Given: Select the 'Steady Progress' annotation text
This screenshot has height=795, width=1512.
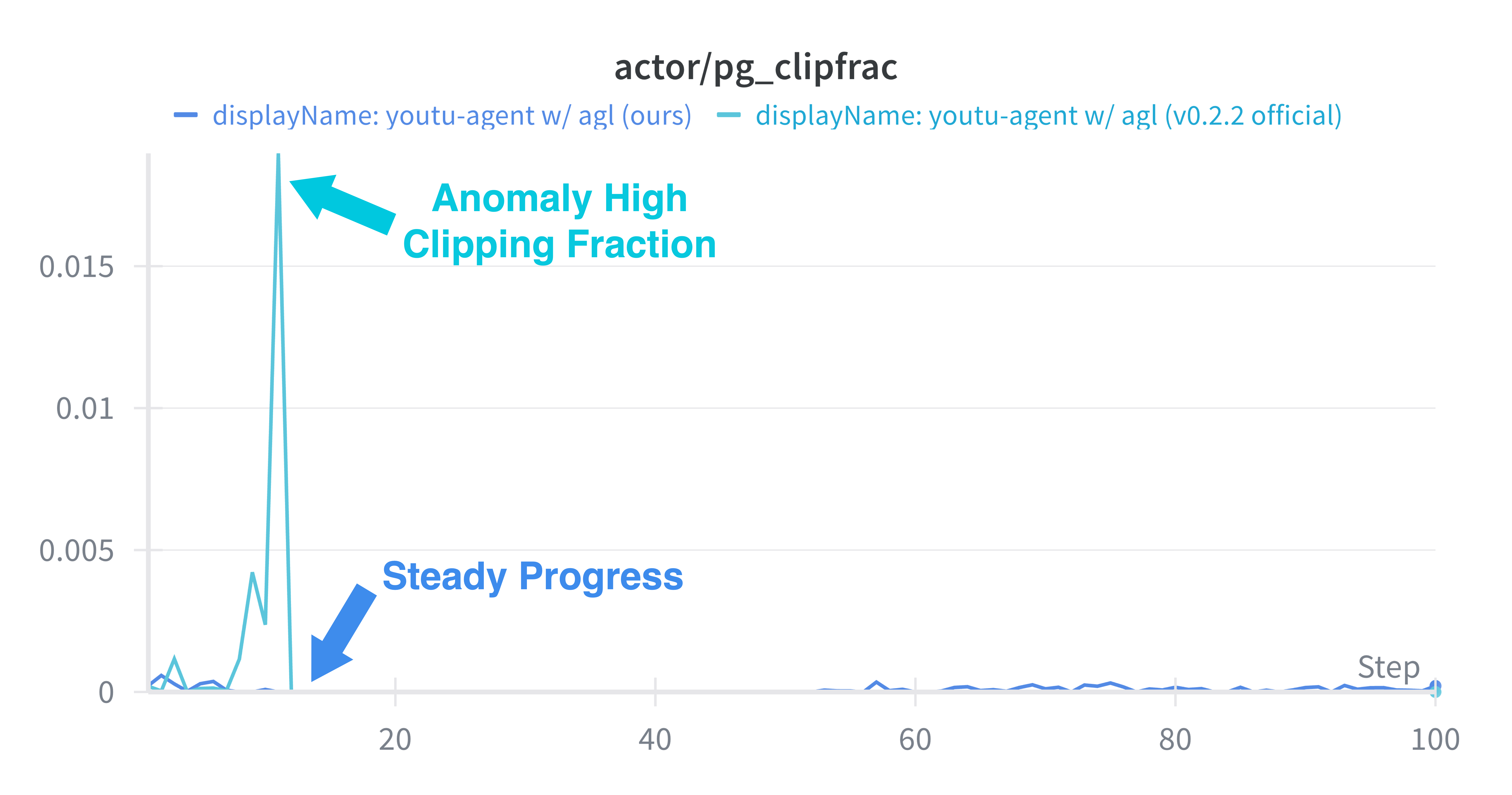Looking at the screenshot, I should pyautogui.click(x=532, y=577).
